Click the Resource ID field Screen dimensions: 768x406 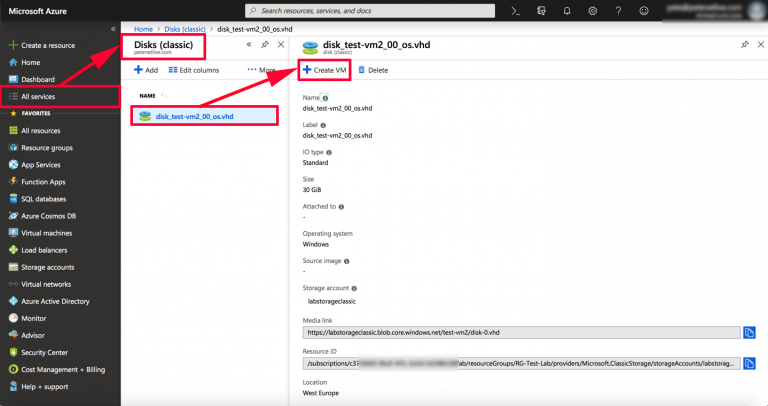click(x=522, y=363)
